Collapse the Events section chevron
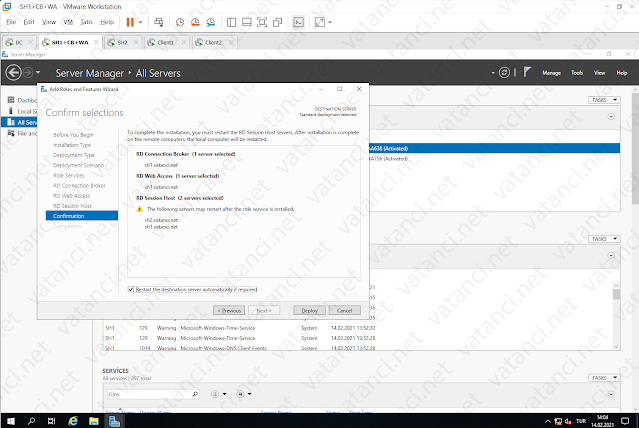Viewport: 639px width, 428px height. click(x=611, y=256)
